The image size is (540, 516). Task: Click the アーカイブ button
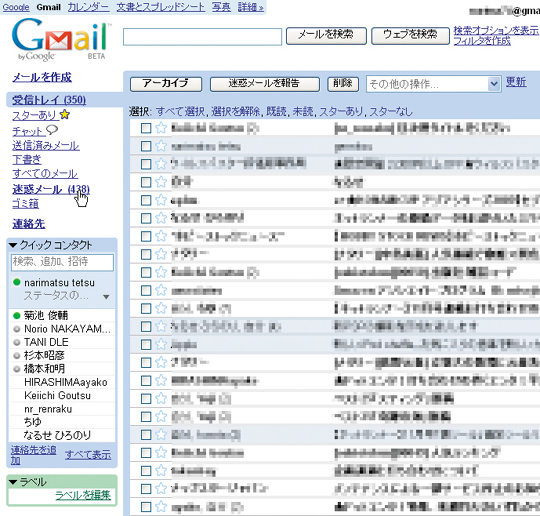[x=166, y=84]
